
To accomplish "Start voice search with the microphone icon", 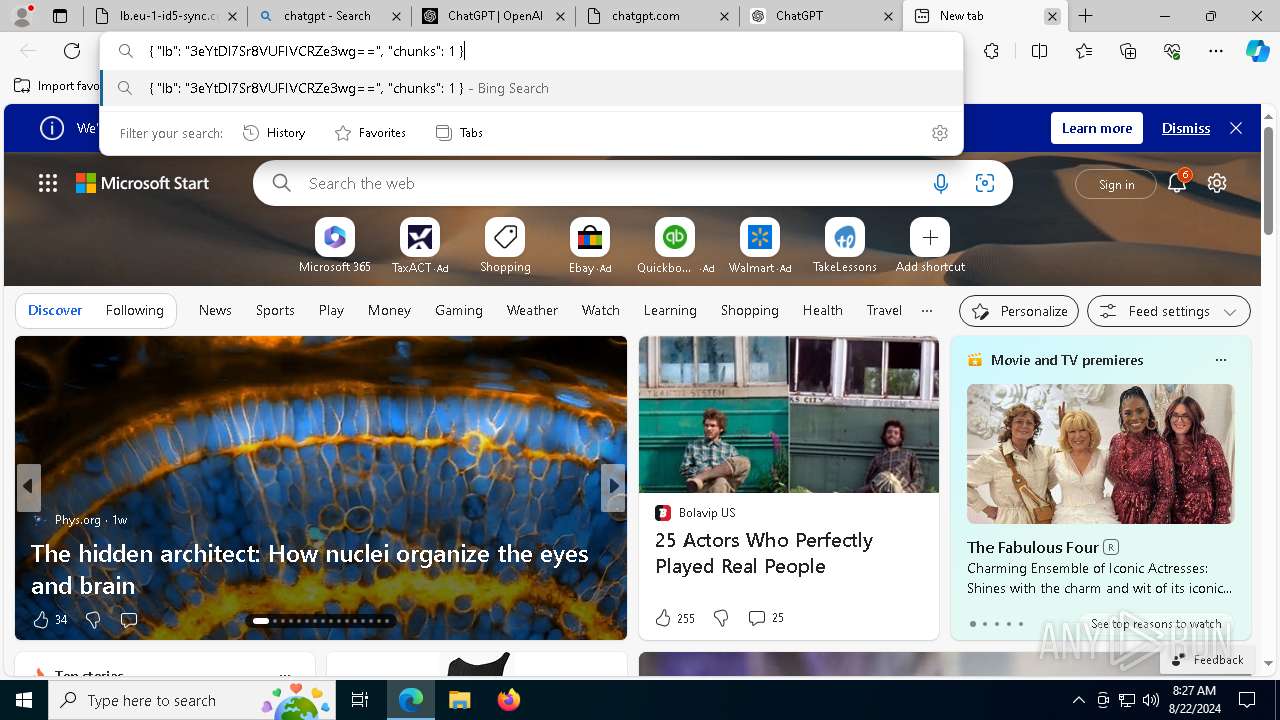I will click(x=940, y=183).
